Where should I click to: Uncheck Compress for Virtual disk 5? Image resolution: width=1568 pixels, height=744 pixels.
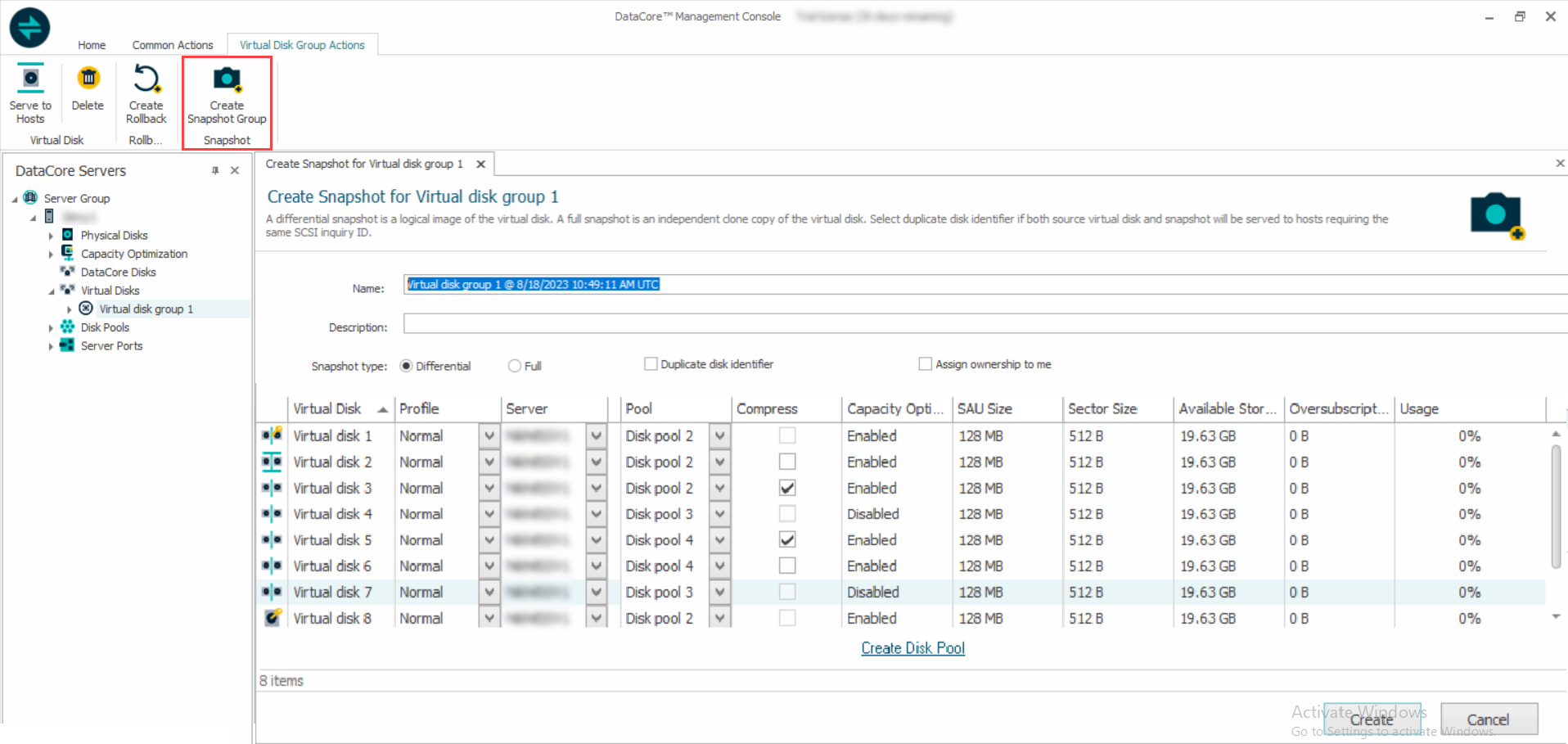(787, 539)
